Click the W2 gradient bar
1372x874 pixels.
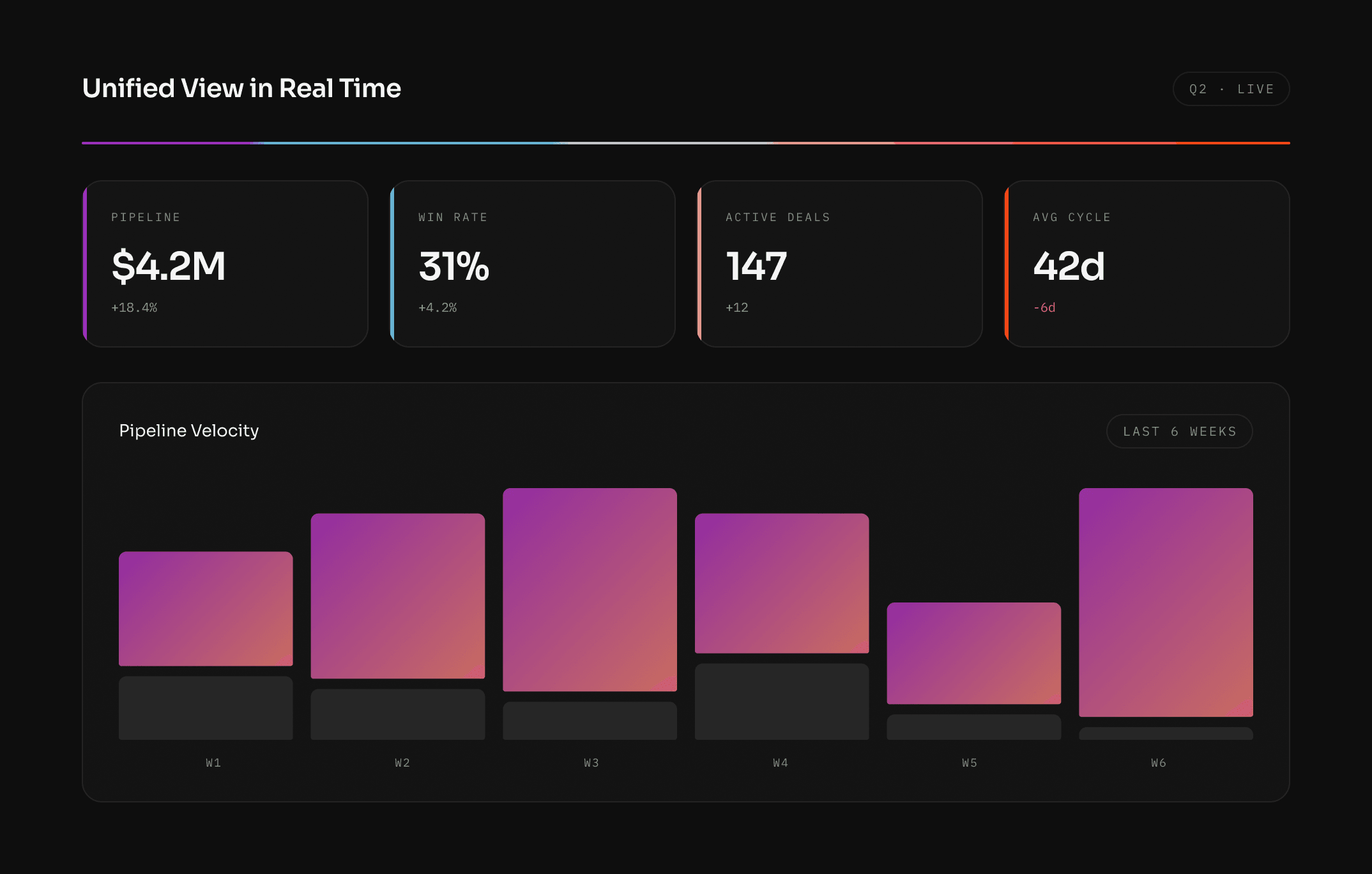coord(398,595)
